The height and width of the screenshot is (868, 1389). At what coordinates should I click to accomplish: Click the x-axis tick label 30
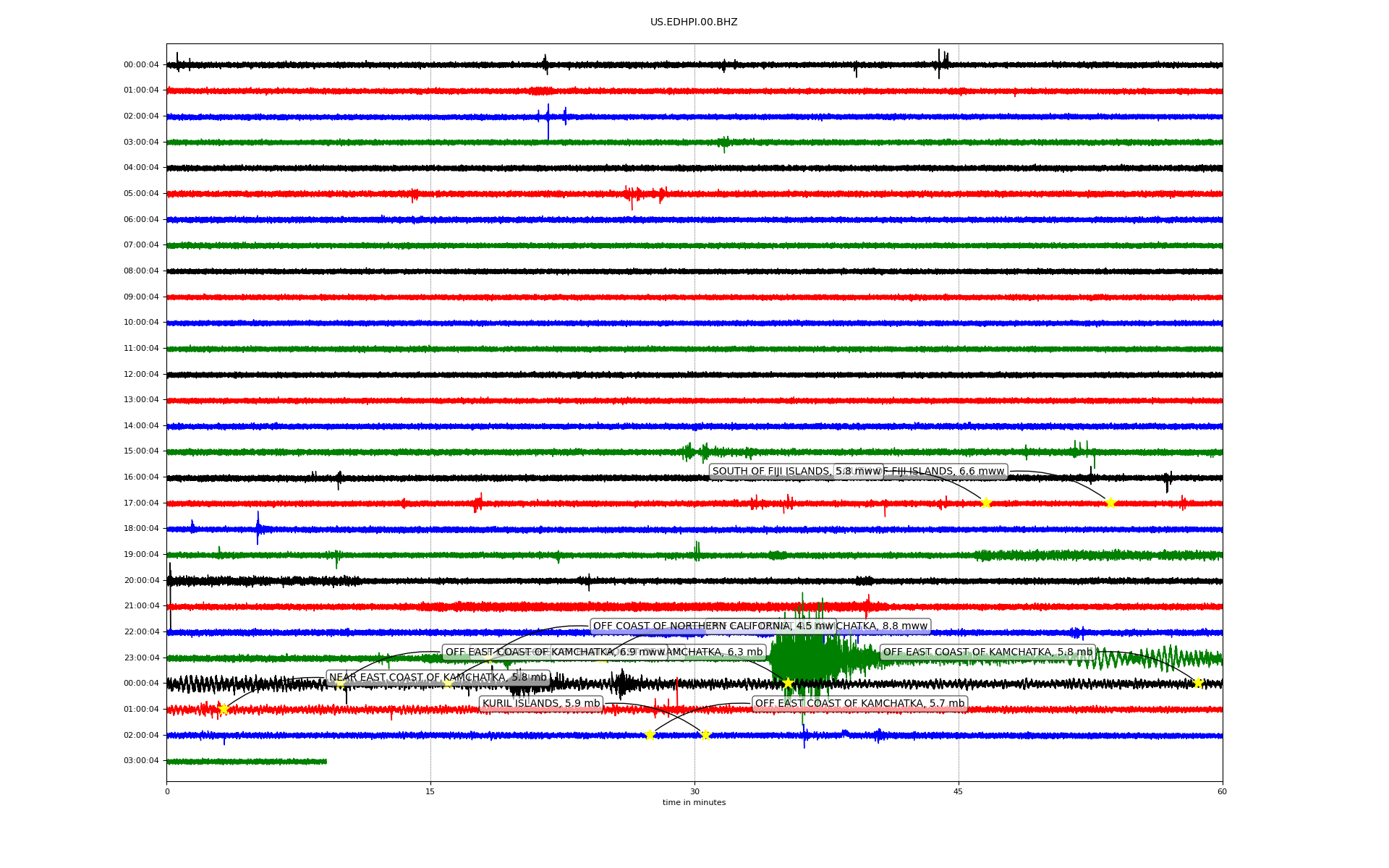694,791
